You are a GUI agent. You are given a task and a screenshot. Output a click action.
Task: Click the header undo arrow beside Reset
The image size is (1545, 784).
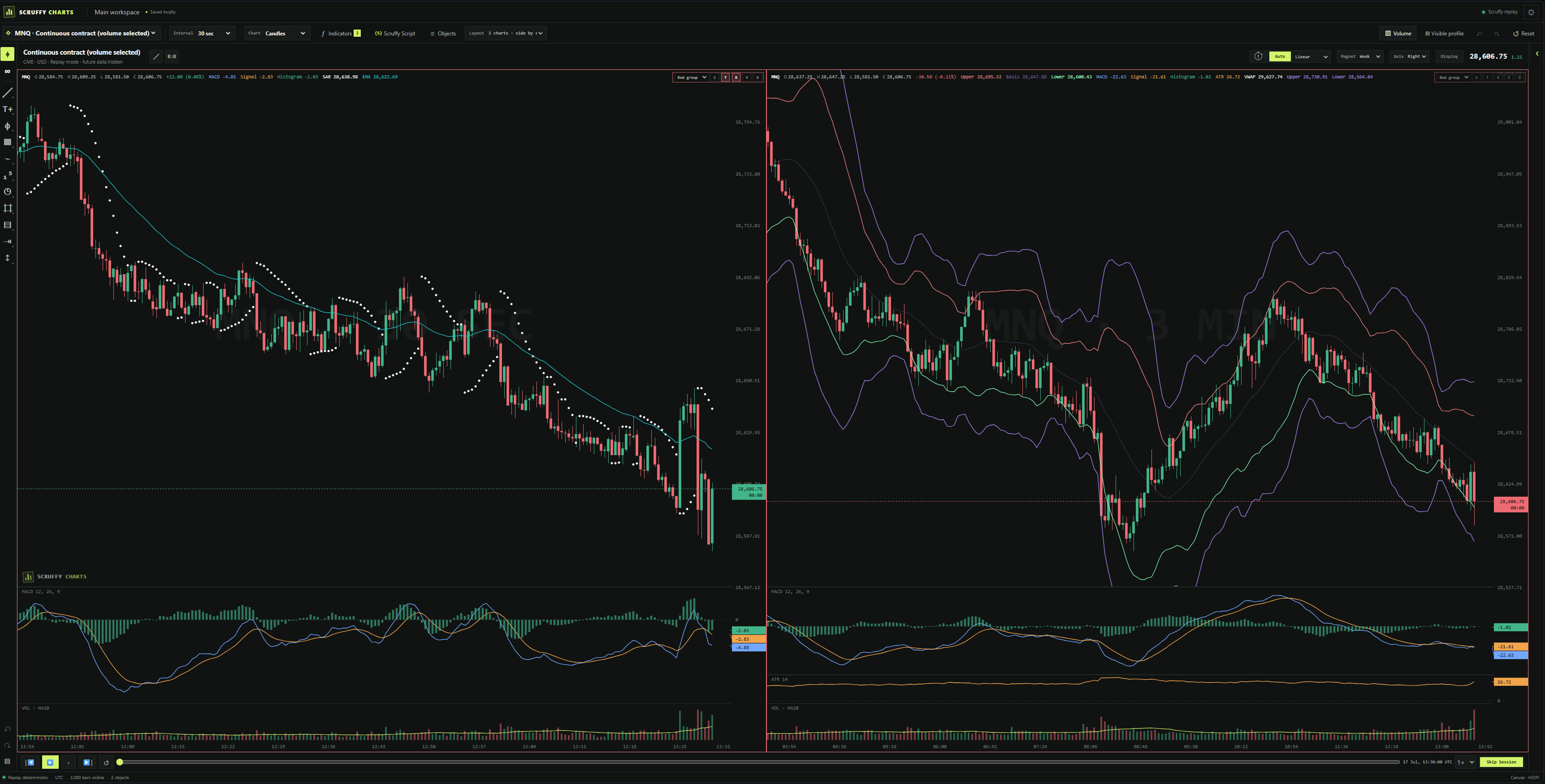[x=1480, y=34]
